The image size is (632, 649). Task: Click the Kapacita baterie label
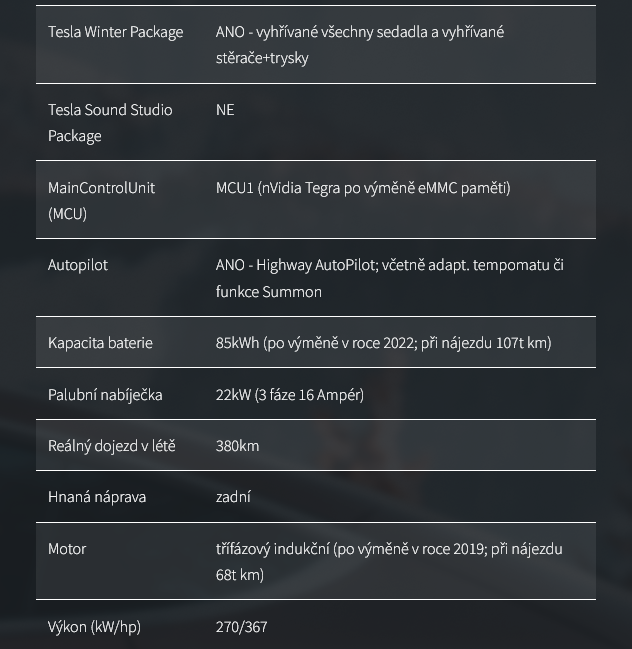point(100,343)
